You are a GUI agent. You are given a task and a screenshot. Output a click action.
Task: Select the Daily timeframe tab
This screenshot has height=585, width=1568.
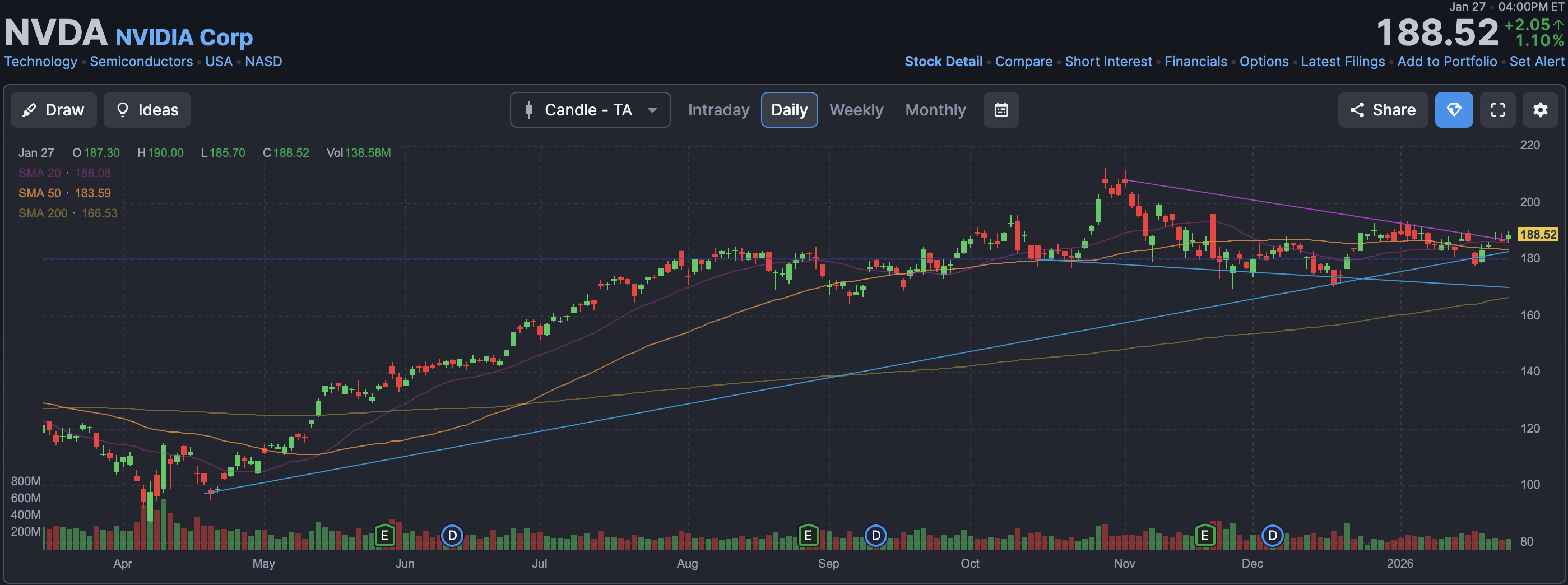[789, 110]
